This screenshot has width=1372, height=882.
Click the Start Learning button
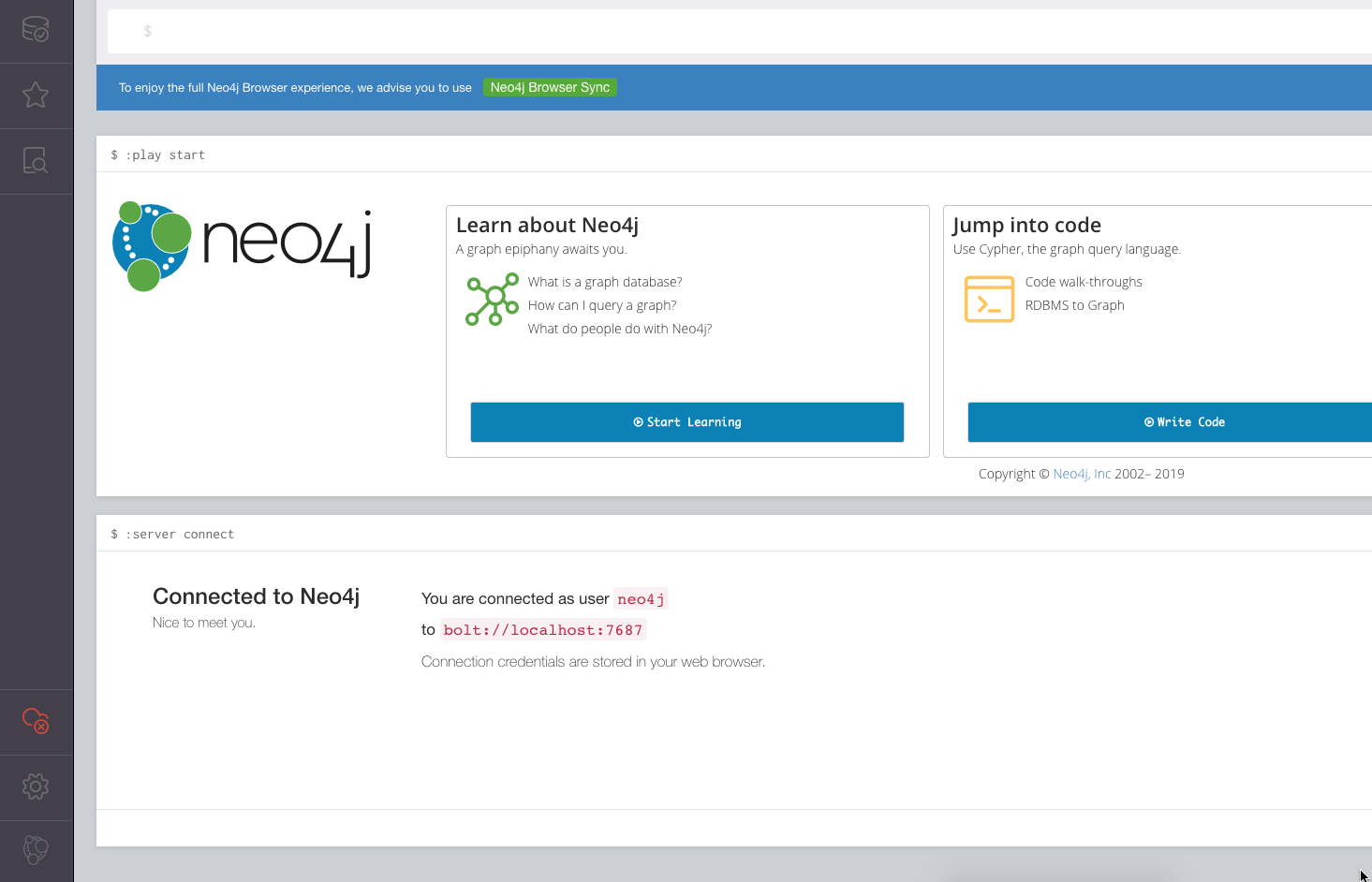(686, 422)
